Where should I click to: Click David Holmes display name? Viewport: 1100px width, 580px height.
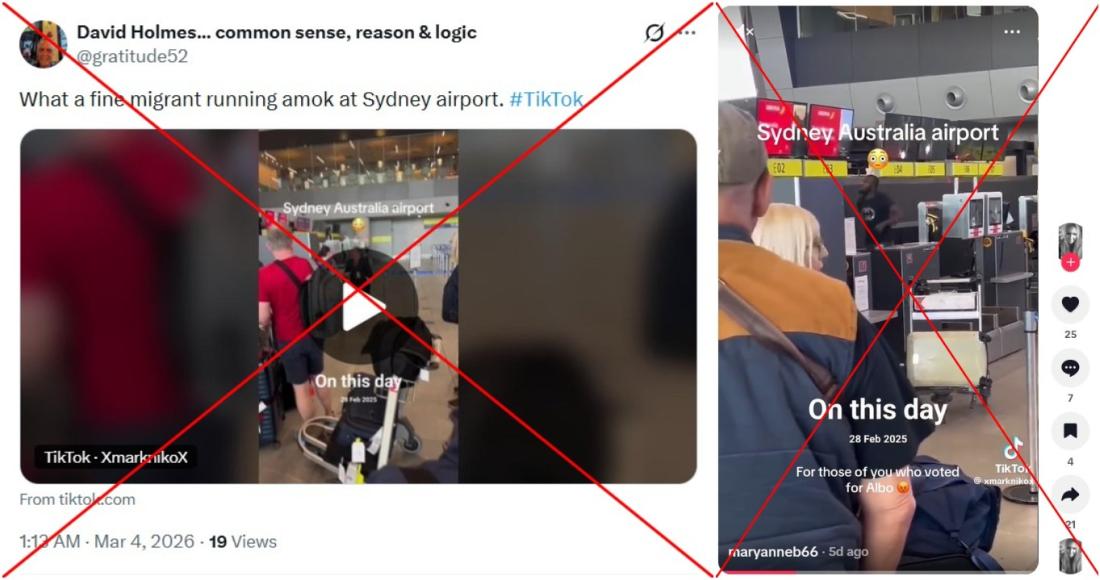[276, 32]
